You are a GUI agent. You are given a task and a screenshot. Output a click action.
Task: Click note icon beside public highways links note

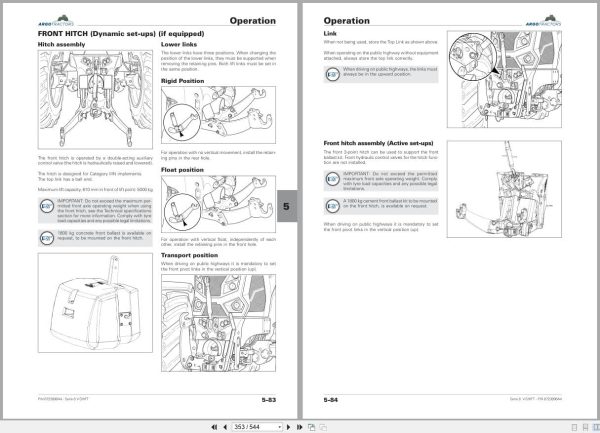(x=333, y=74)
